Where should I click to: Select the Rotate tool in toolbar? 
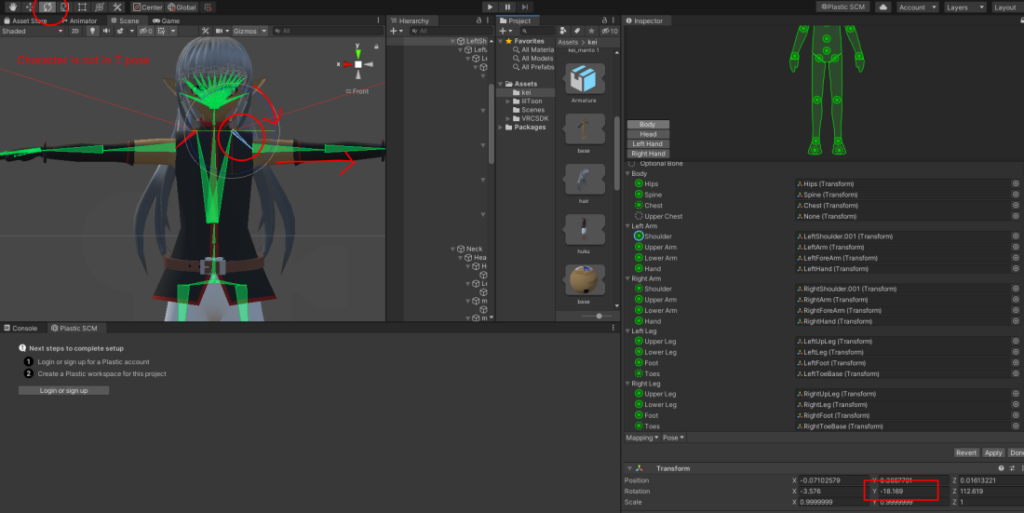[47, 7]
